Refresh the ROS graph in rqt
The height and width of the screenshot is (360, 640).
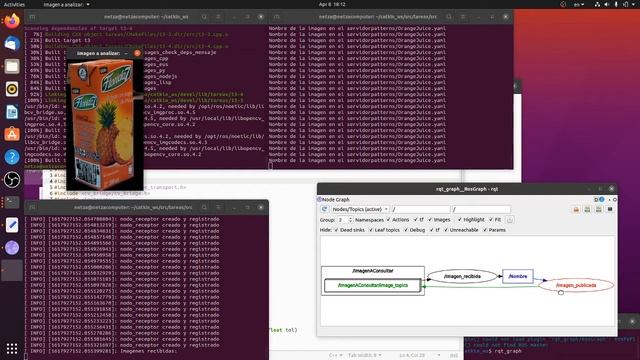coord(324,209)
